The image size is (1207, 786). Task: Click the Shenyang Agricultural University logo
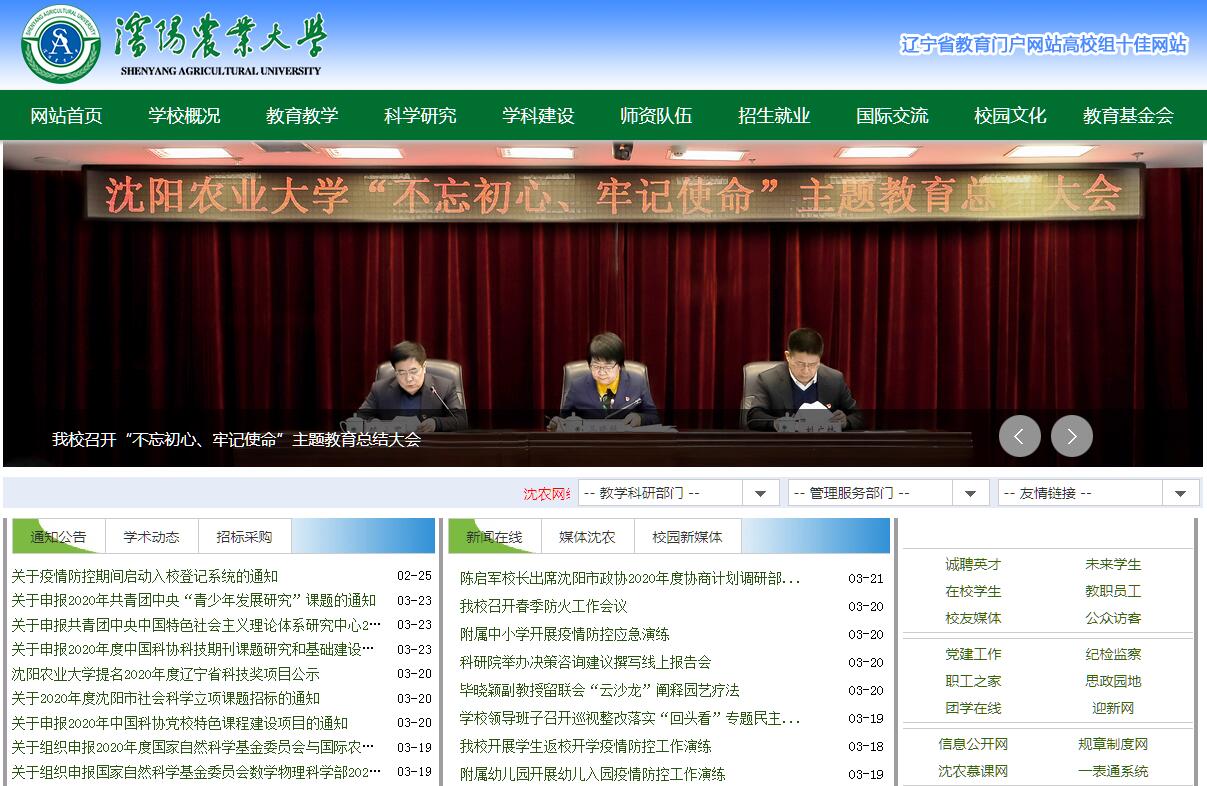173,44
